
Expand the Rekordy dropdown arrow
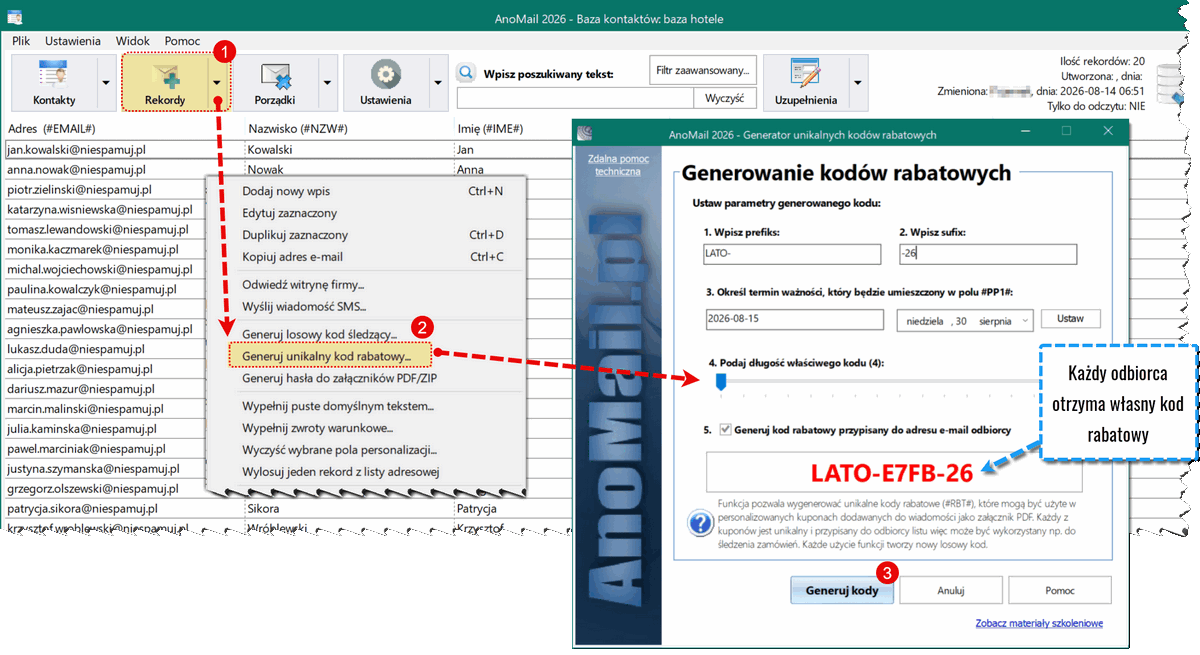point(218,83)
